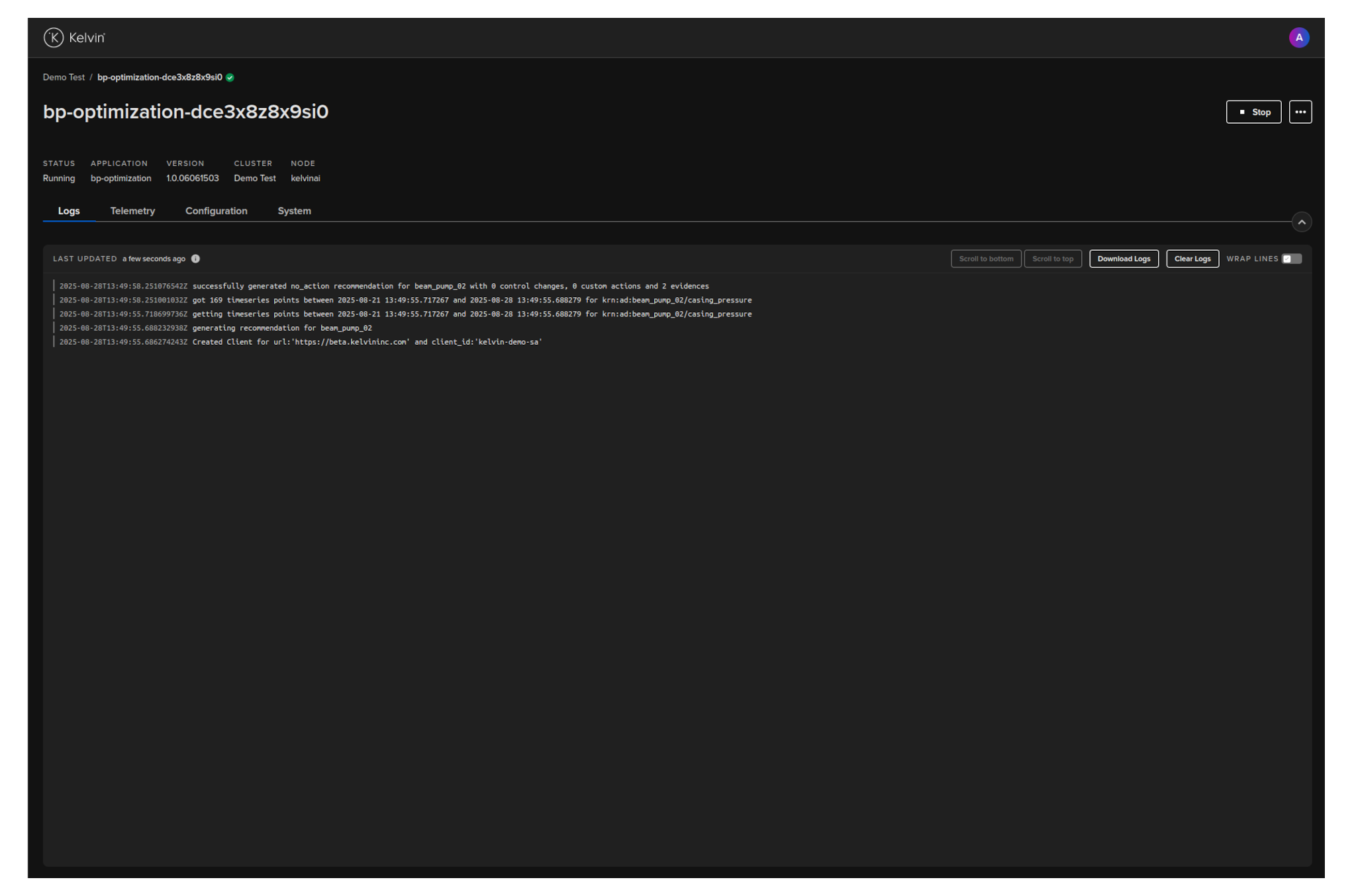Go to the System tab

pos(294,211)
